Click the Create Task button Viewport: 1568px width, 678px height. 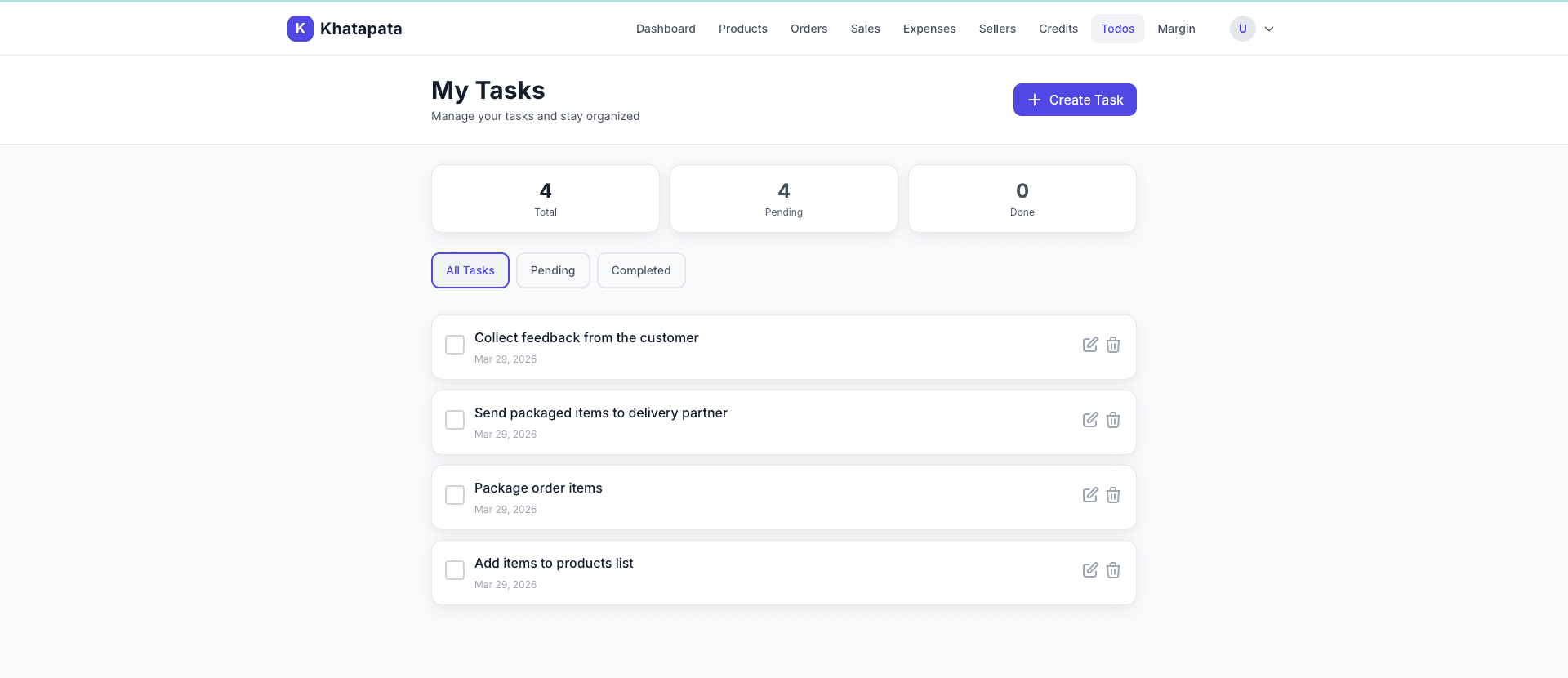tap(1075, 100)
